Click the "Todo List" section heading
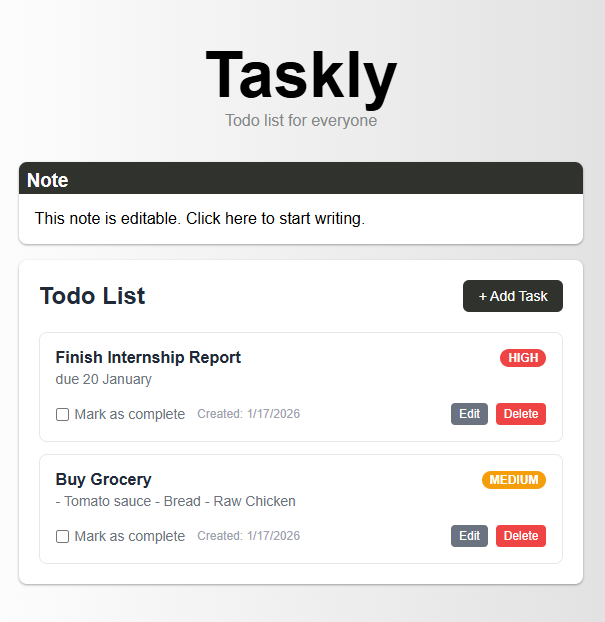 (x=93, y=296)
